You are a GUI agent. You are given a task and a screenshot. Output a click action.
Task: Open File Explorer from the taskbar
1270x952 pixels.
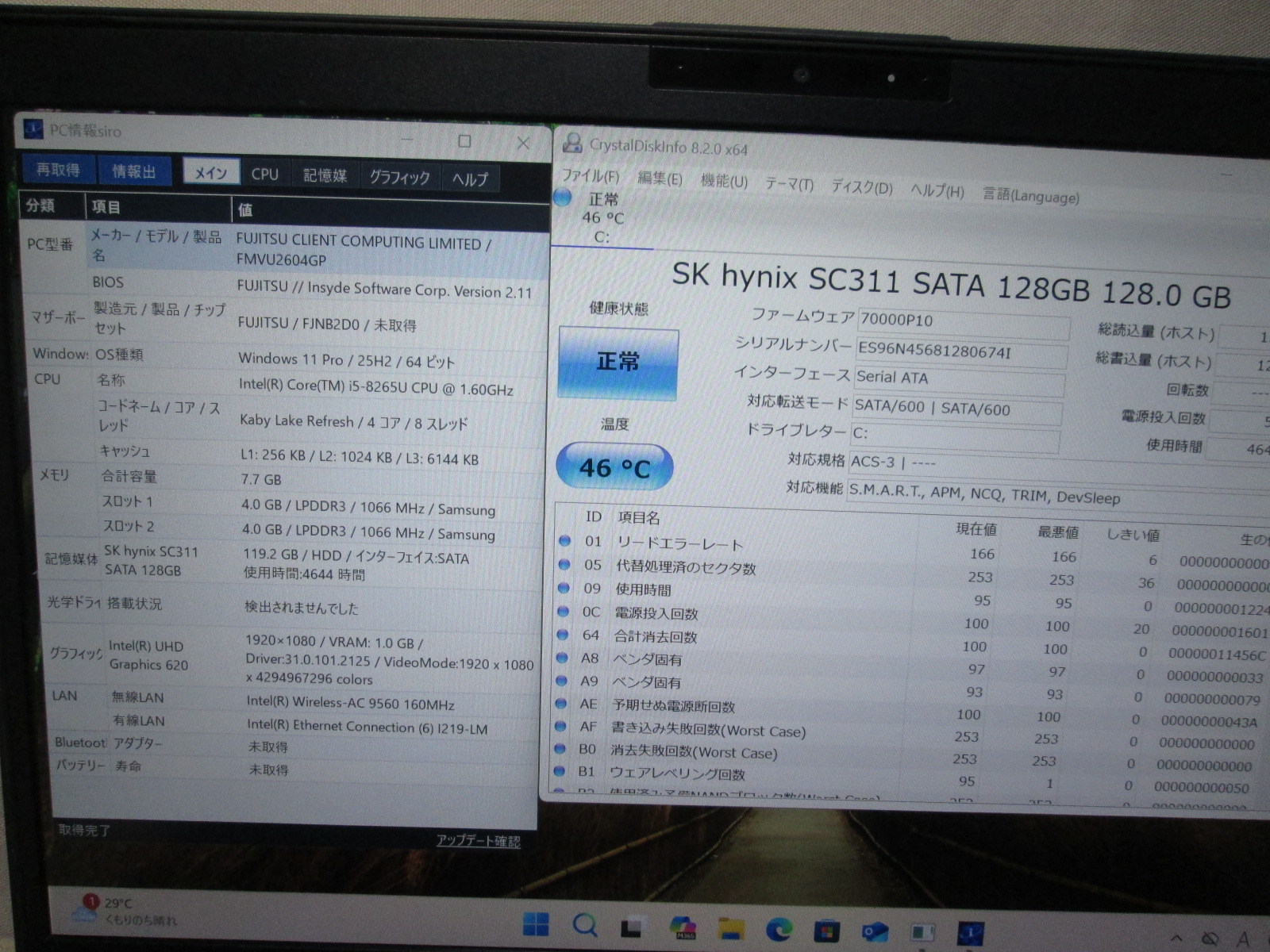click(x=731, y=929)
